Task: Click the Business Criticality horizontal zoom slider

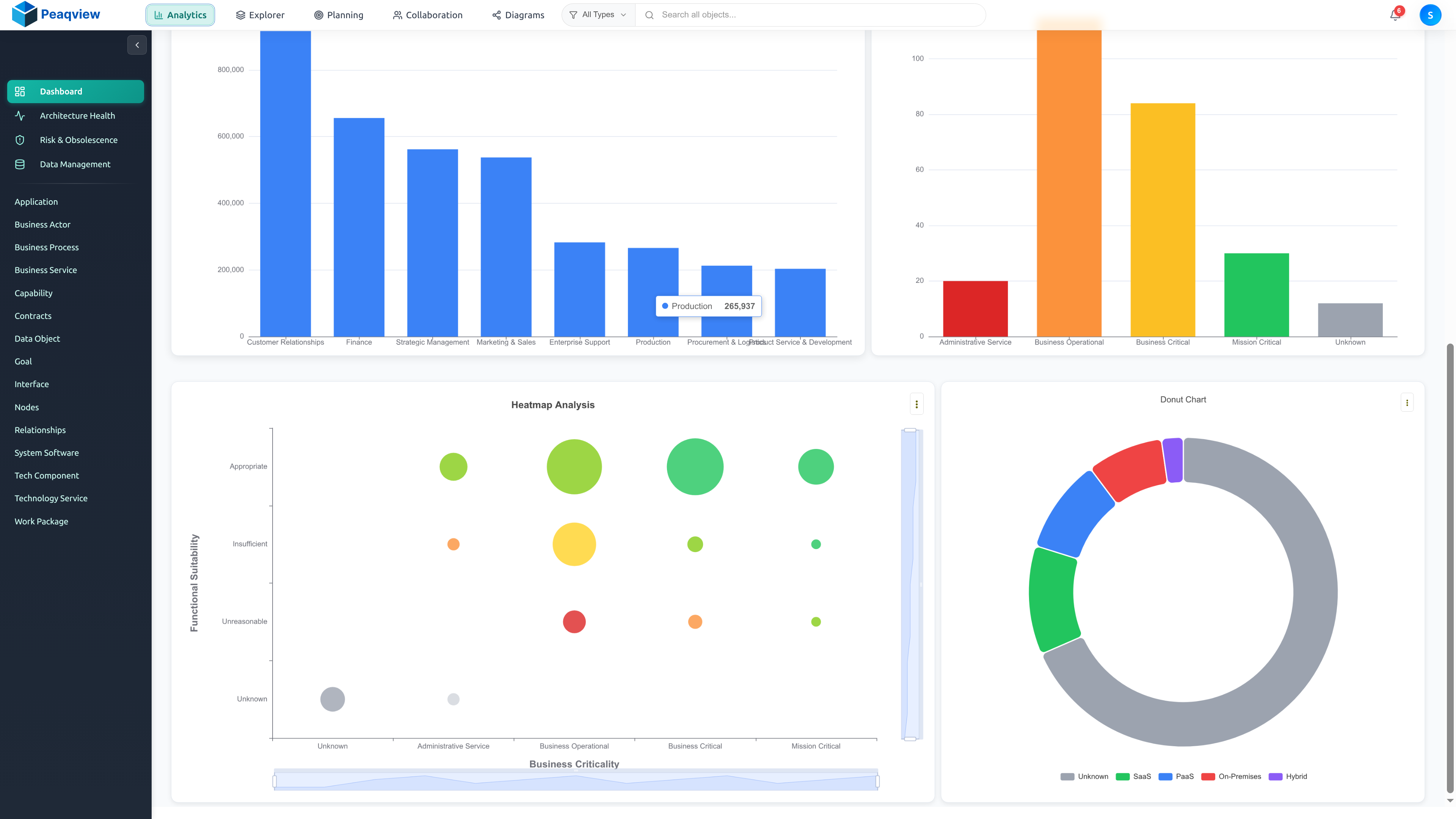Action: coord(576,781)
